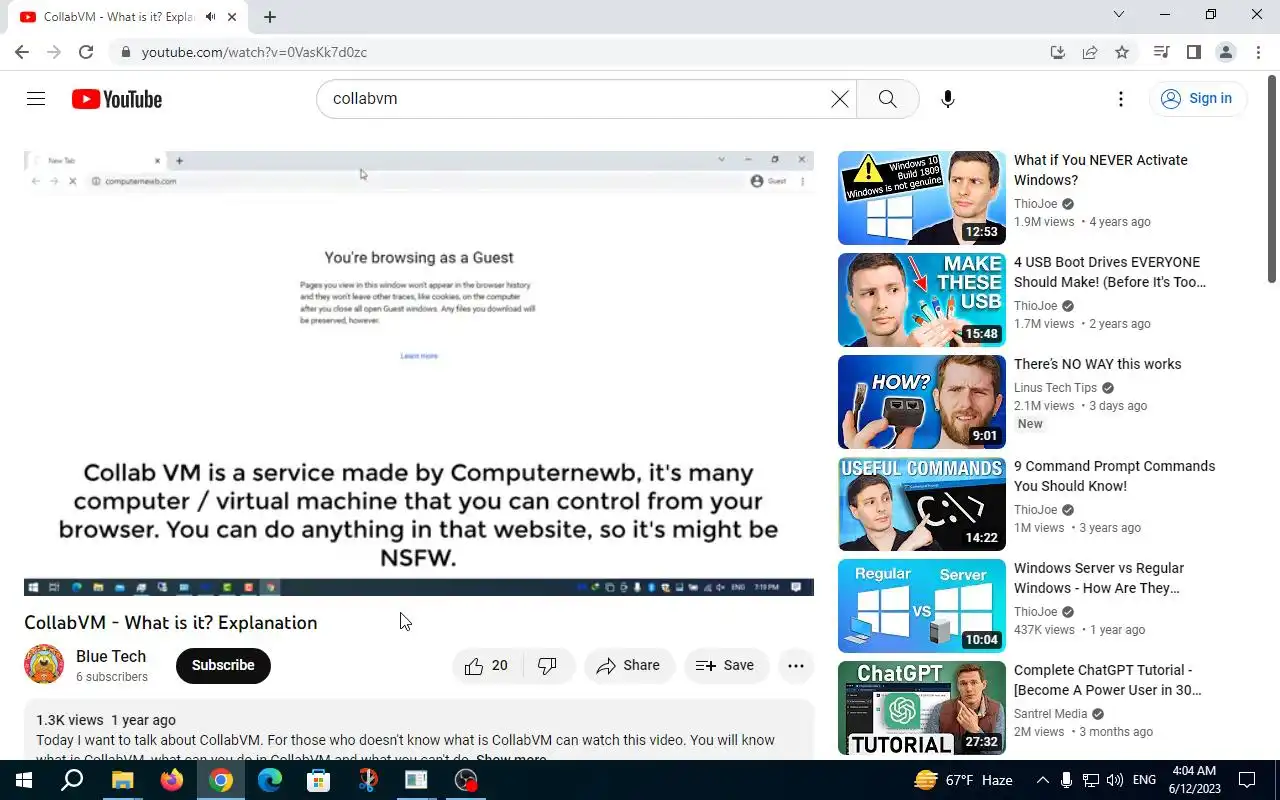Open Linus Tech Tips channel link
Viewport: 1280px width, 800px height.
(1056, 388)
